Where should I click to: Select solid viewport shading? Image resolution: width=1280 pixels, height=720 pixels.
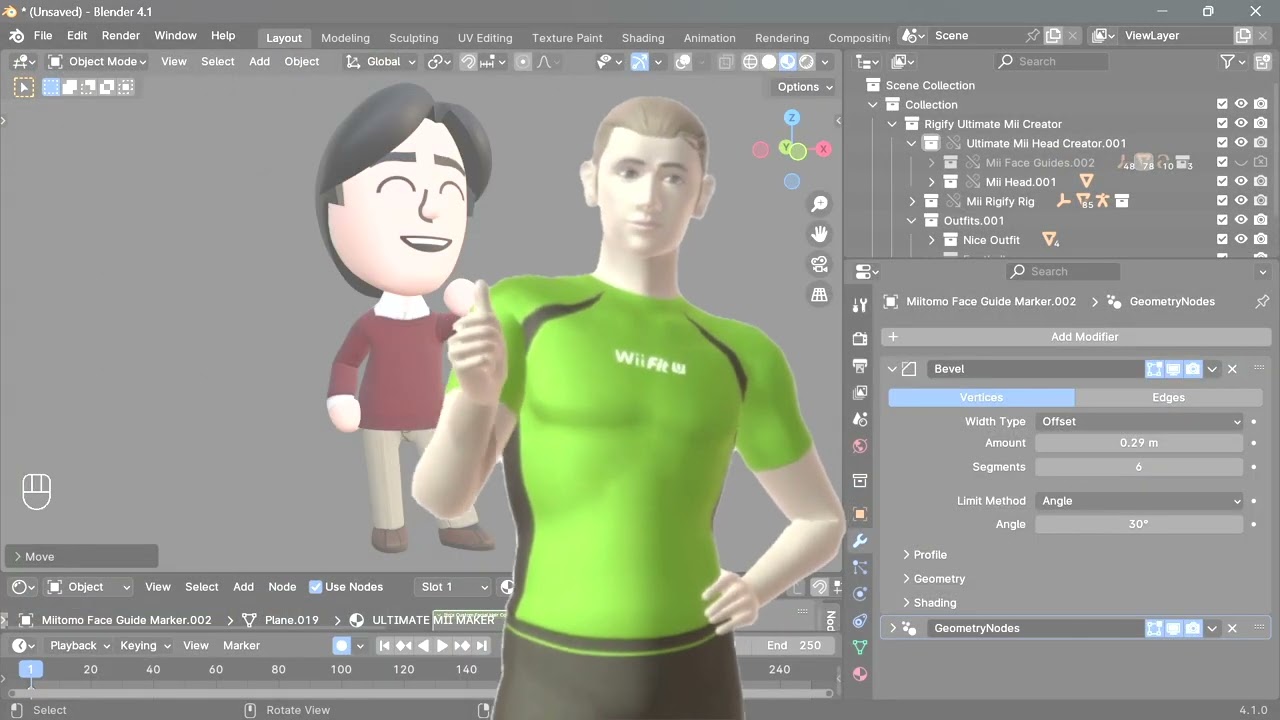[x=769, y=62]
